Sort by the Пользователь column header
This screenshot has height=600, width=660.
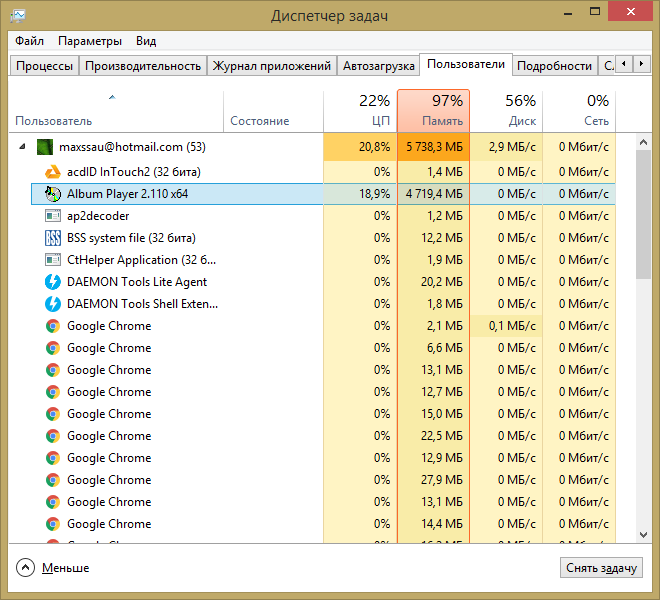116,111
